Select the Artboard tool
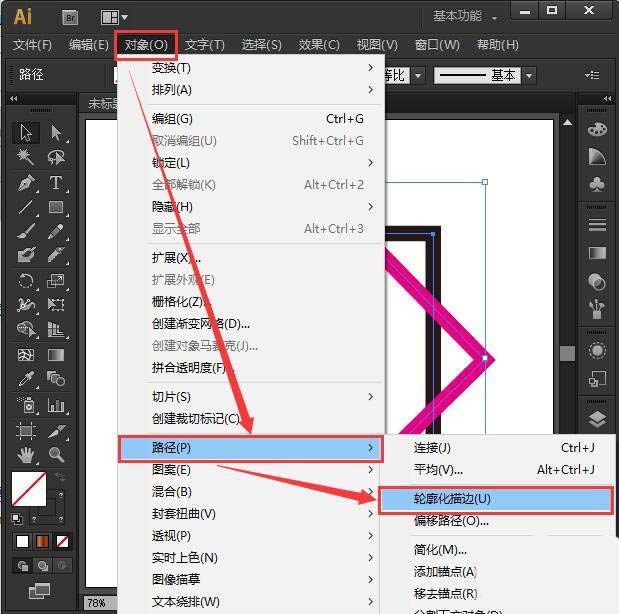Viewport: 619px width, 614px height. [x=26, y=430]
